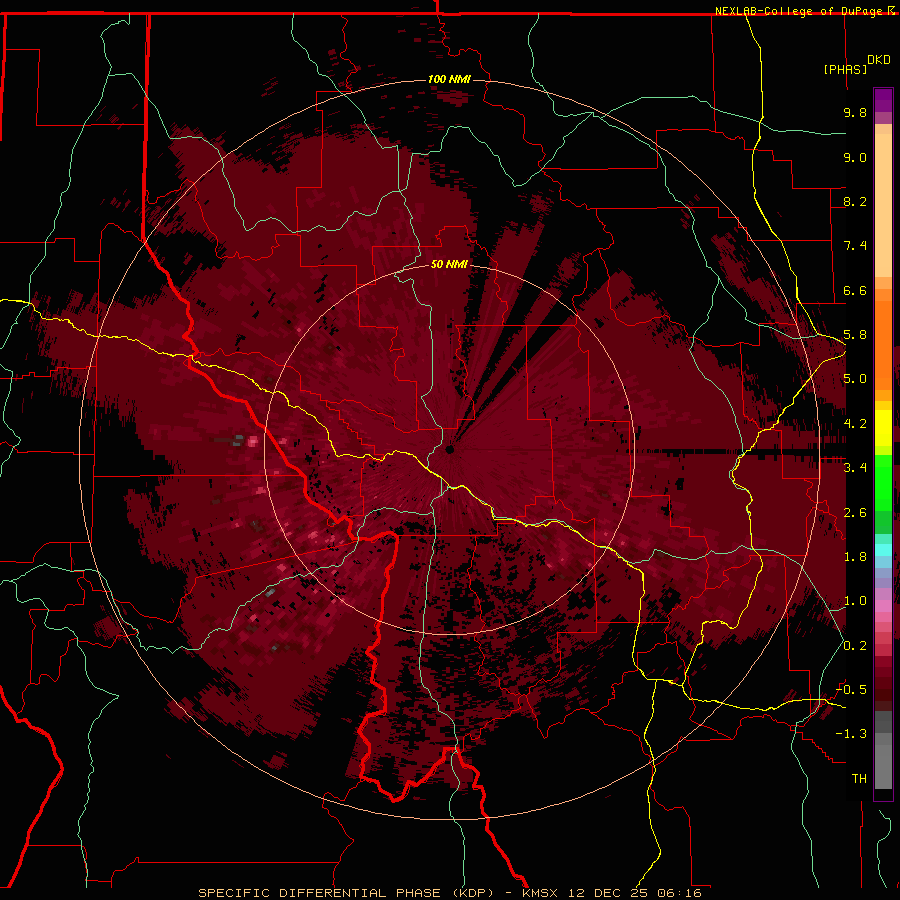Click the TH threshold label on scale
Screen dimensions: 900x900
pos(859,779)
